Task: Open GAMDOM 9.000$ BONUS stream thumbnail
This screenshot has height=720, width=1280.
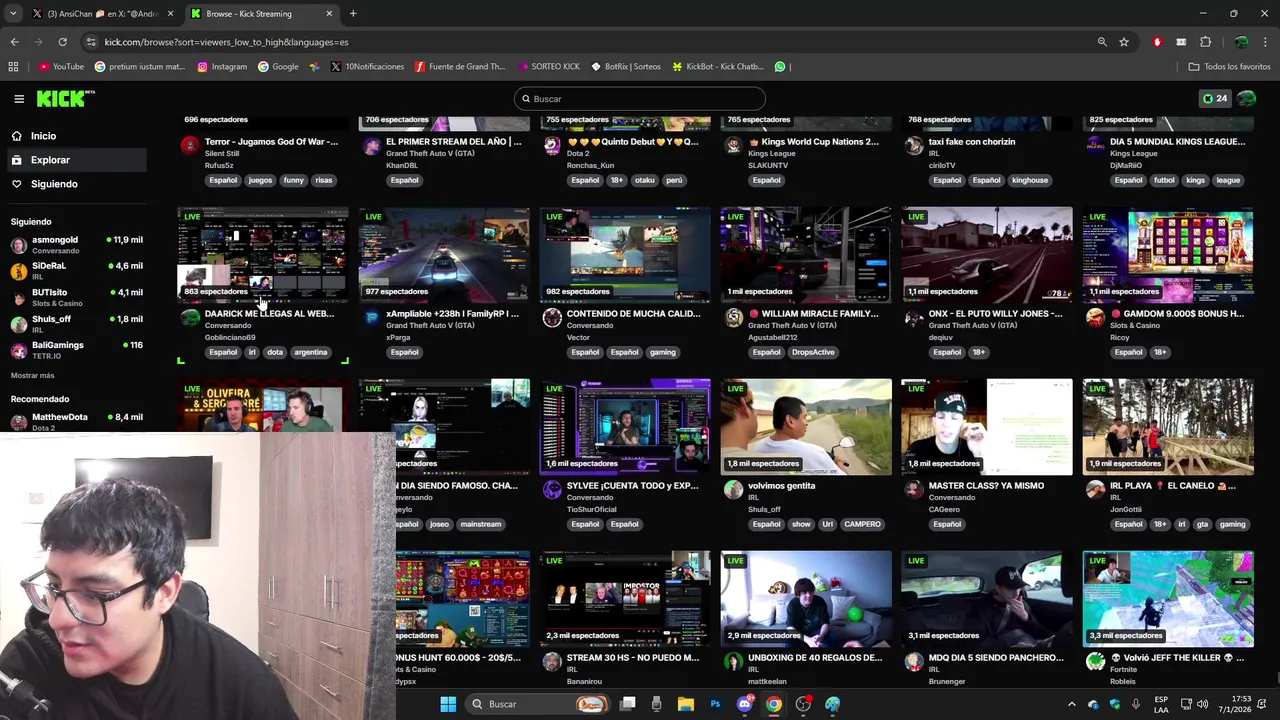Action: tap(1168, 255)
